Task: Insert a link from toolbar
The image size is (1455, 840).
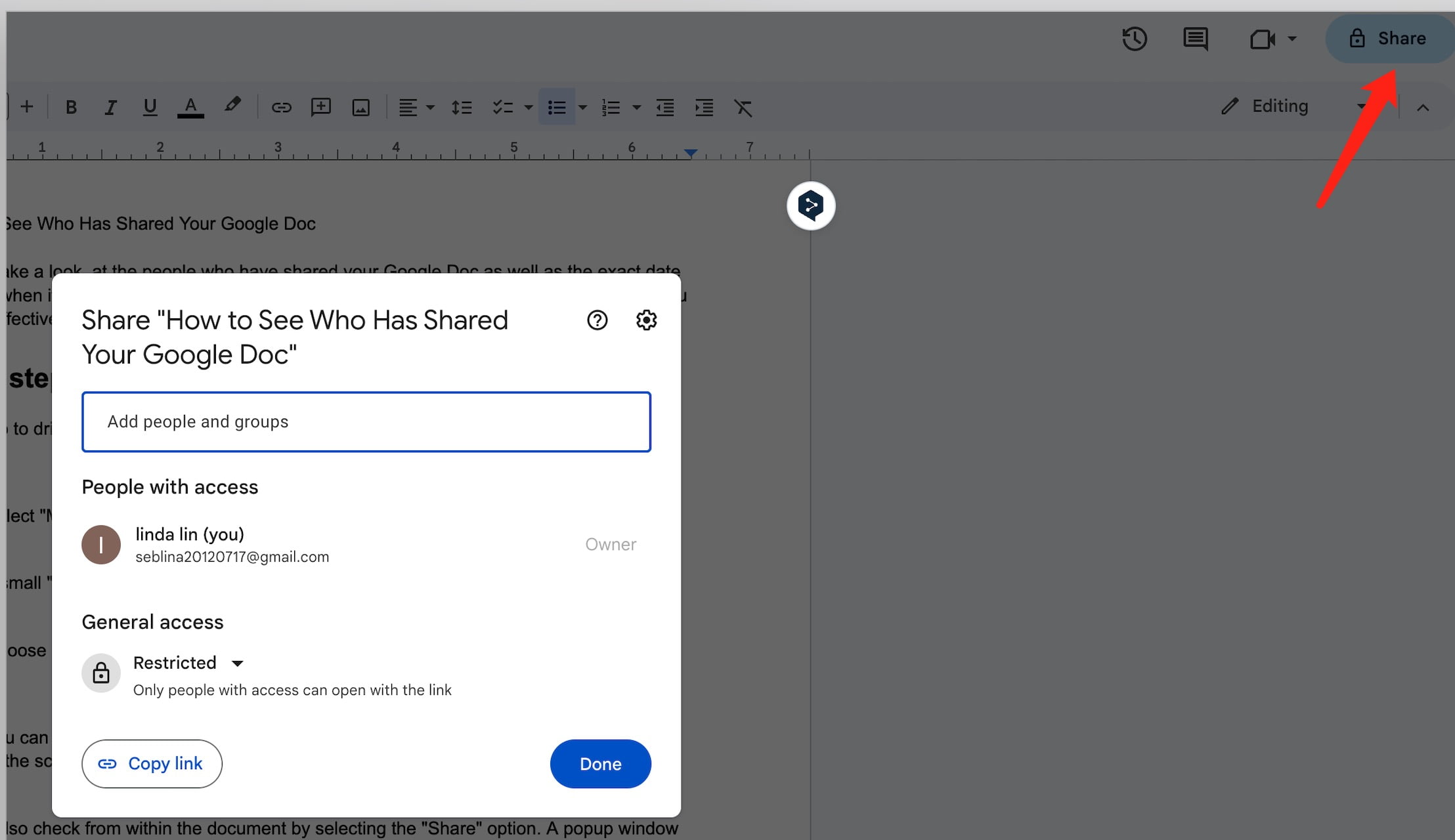Action: [281, 107]
